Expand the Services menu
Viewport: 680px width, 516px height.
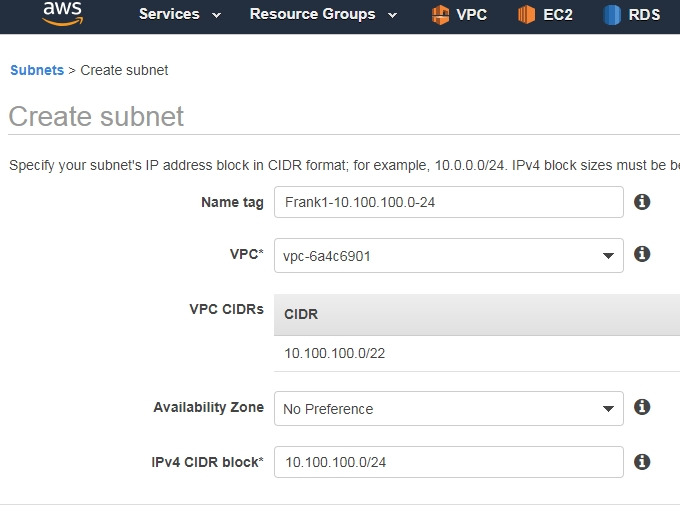[x=180, y=14]
